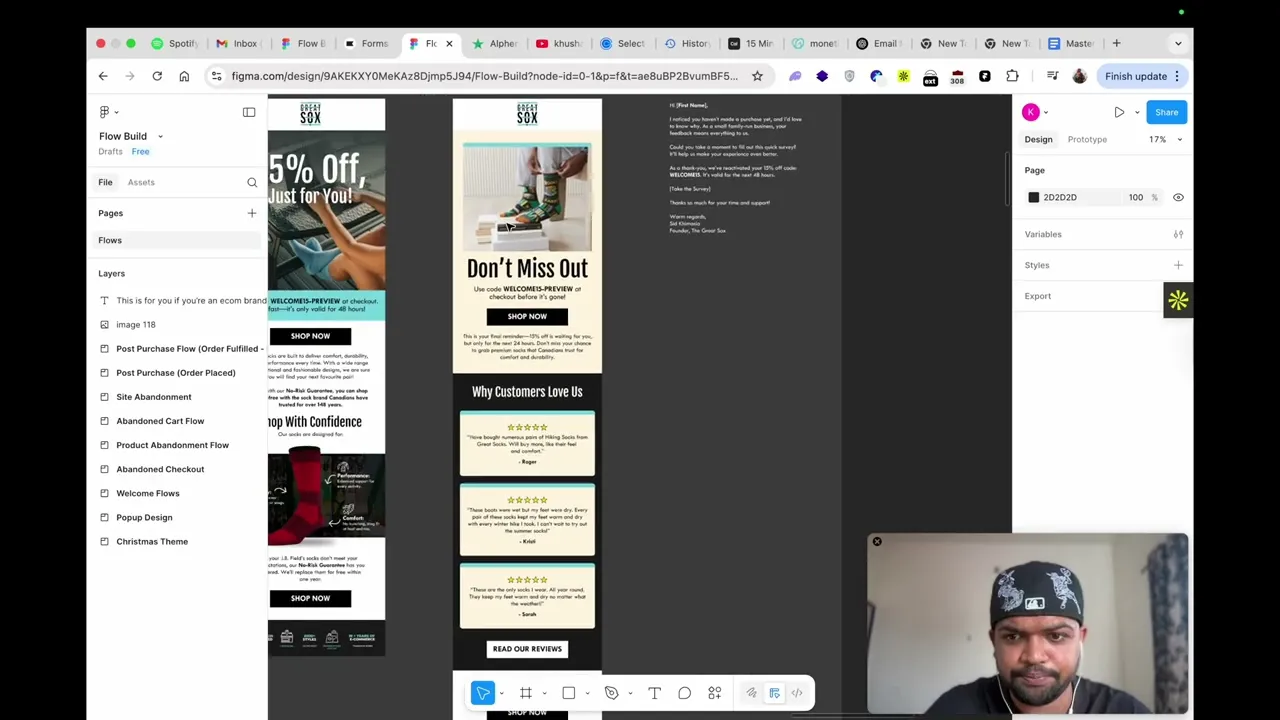
Task: Open Move tool options dropdown arrow
Action: point(501,693)
